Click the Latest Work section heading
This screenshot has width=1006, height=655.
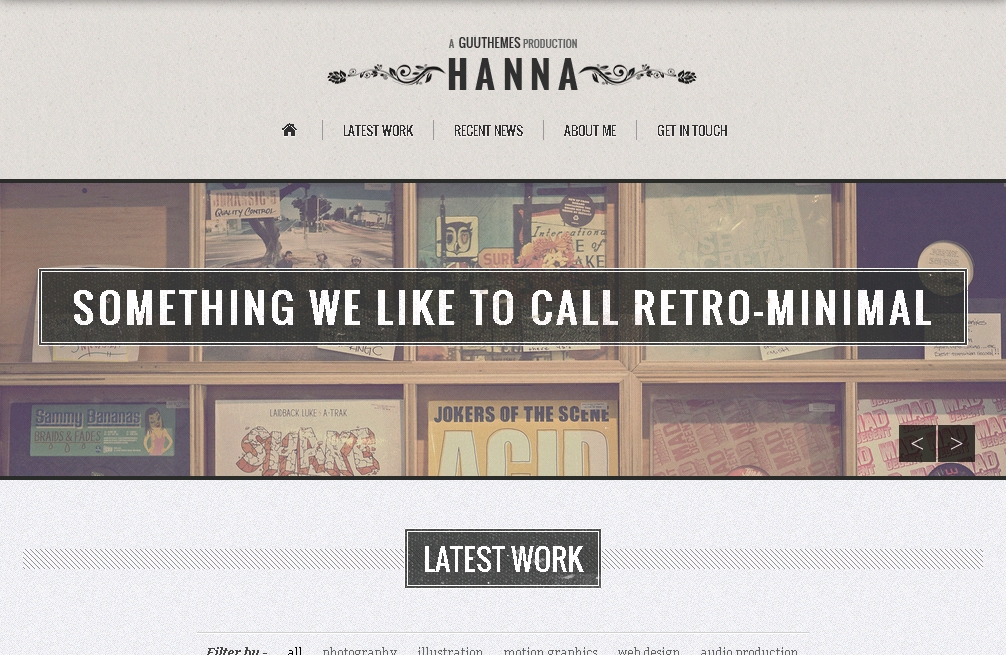tap(503, 559)
